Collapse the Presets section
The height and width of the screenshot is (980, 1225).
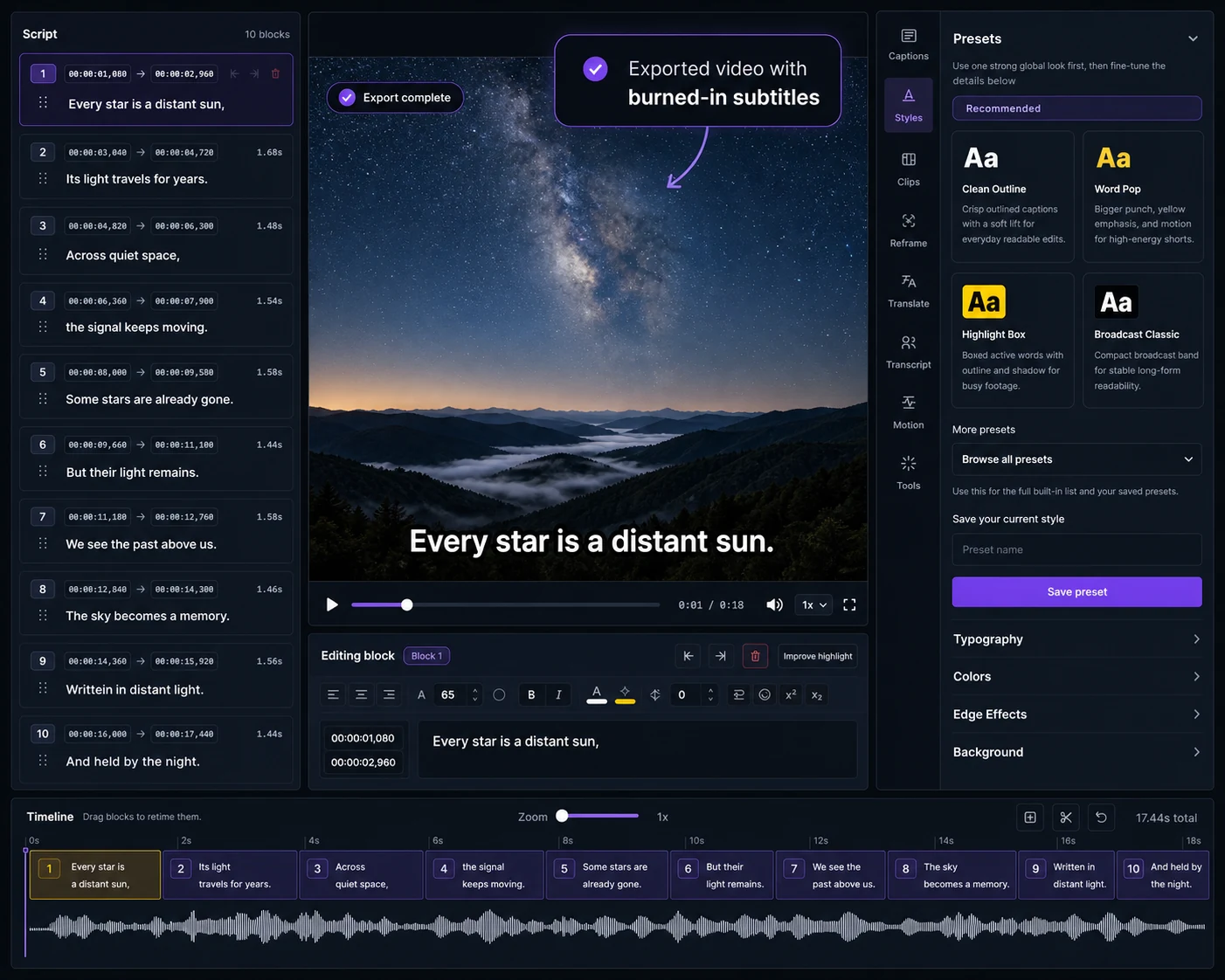pos(1193,38)
